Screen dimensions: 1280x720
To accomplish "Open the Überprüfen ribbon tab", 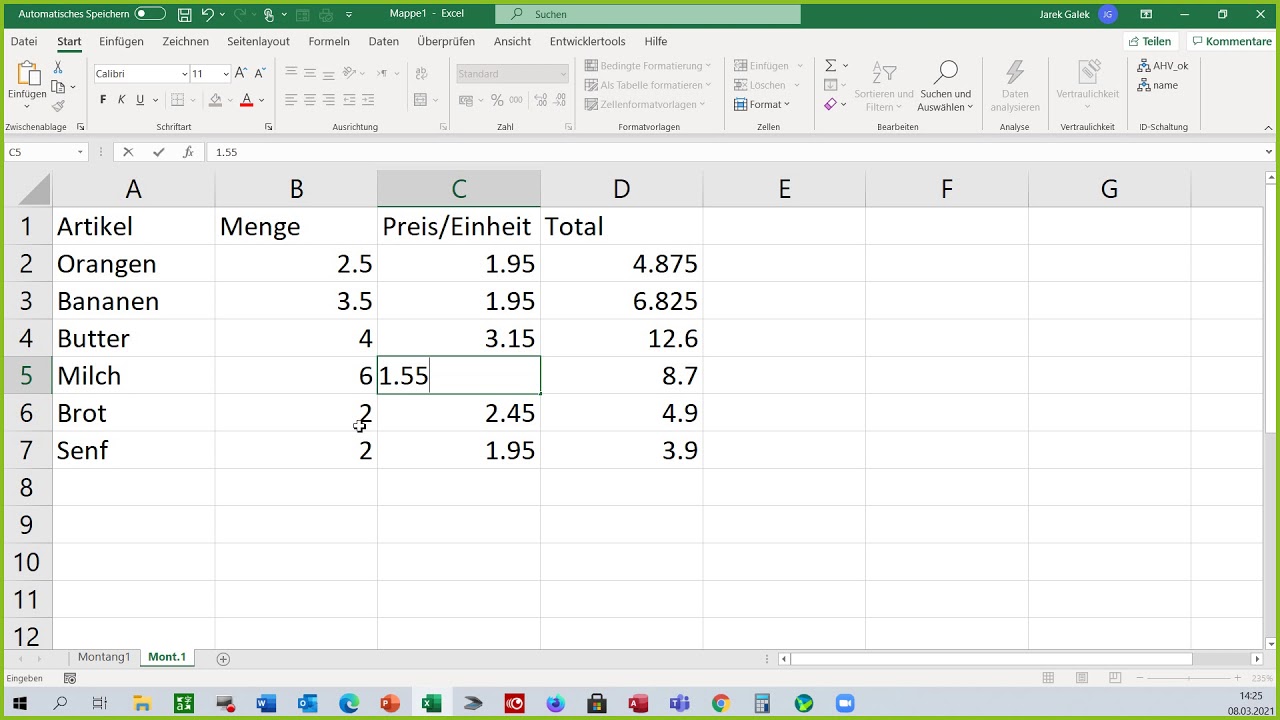I will [446, 42].
